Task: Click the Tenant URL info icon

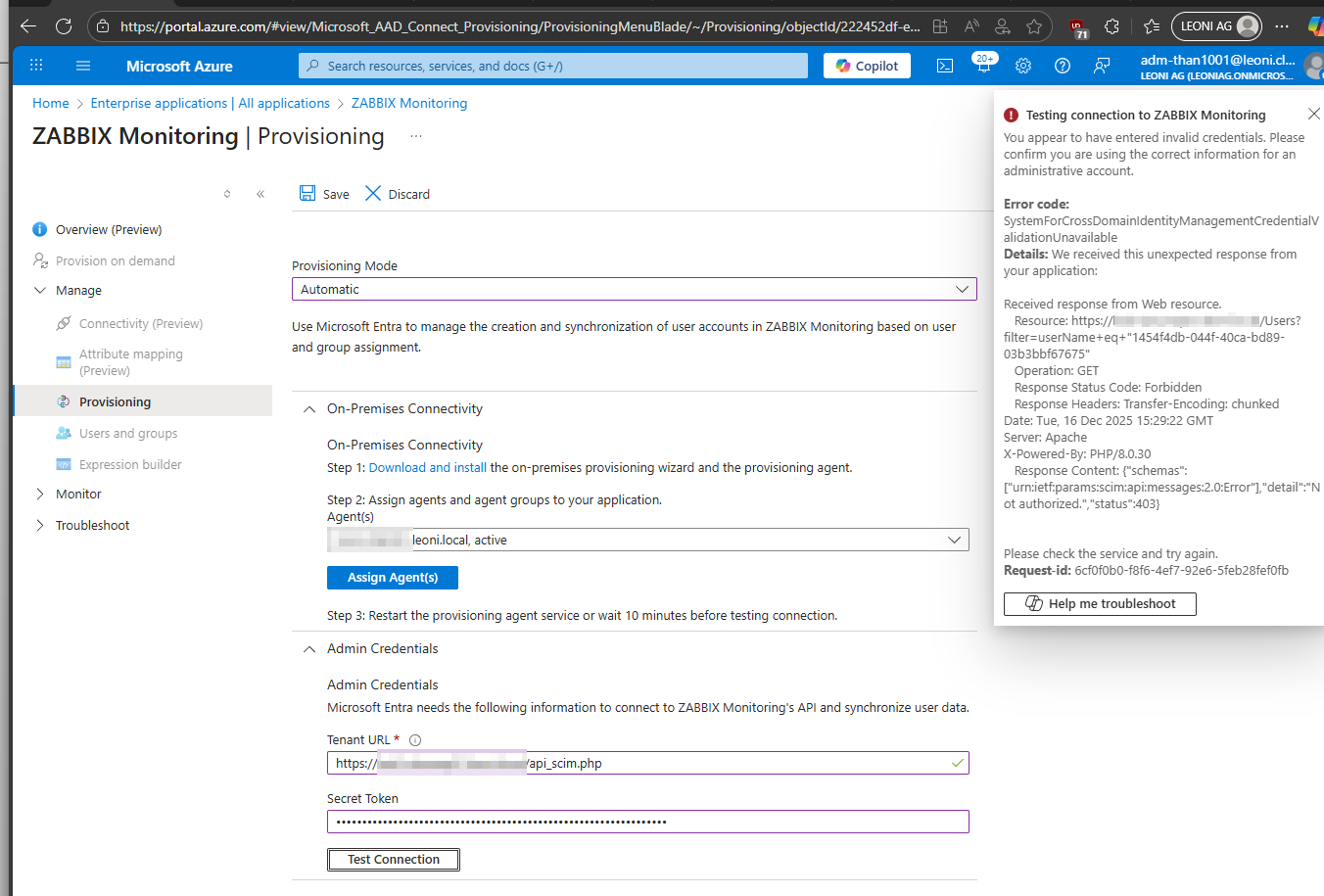Action: click(415, 740)
